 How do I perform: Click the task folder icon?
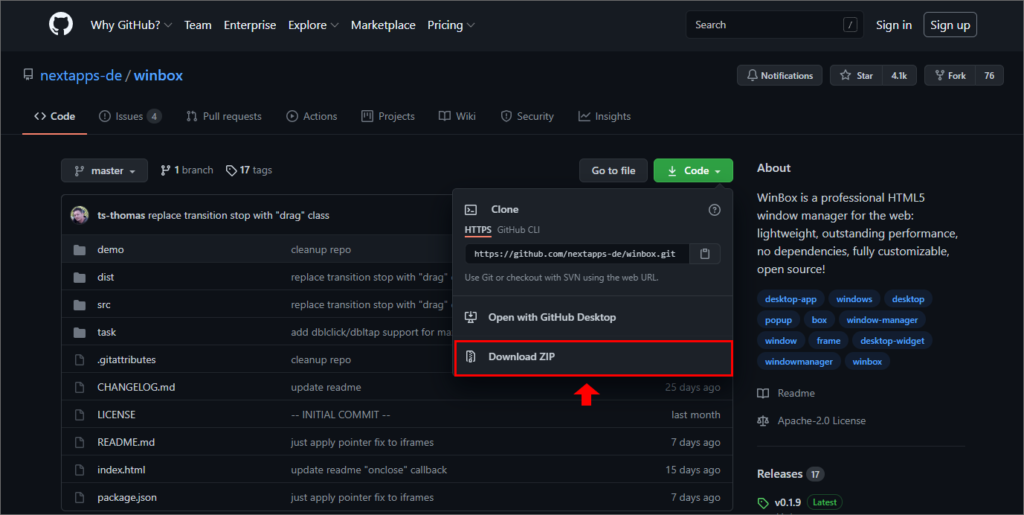pos(80,332)
